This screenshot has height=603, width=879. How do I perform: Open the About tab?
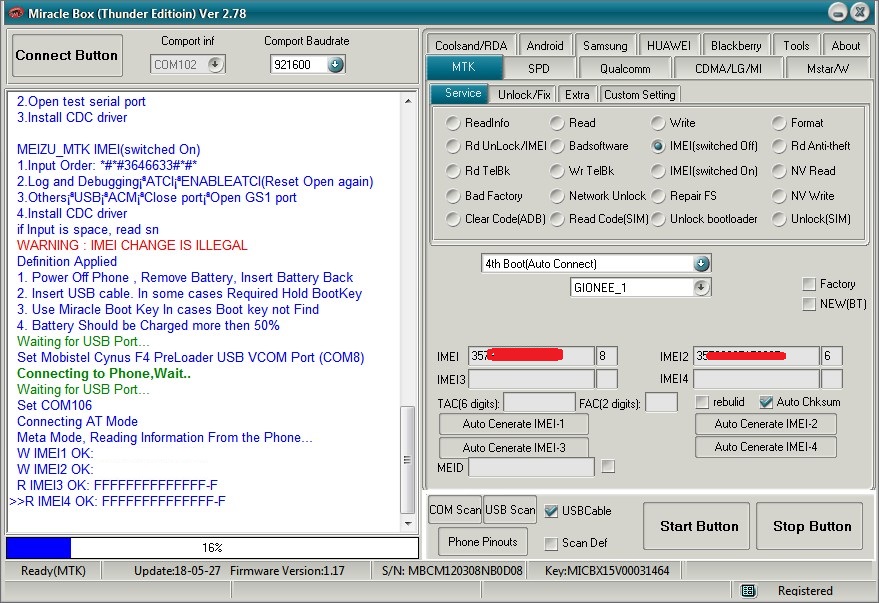coord(845,45)
